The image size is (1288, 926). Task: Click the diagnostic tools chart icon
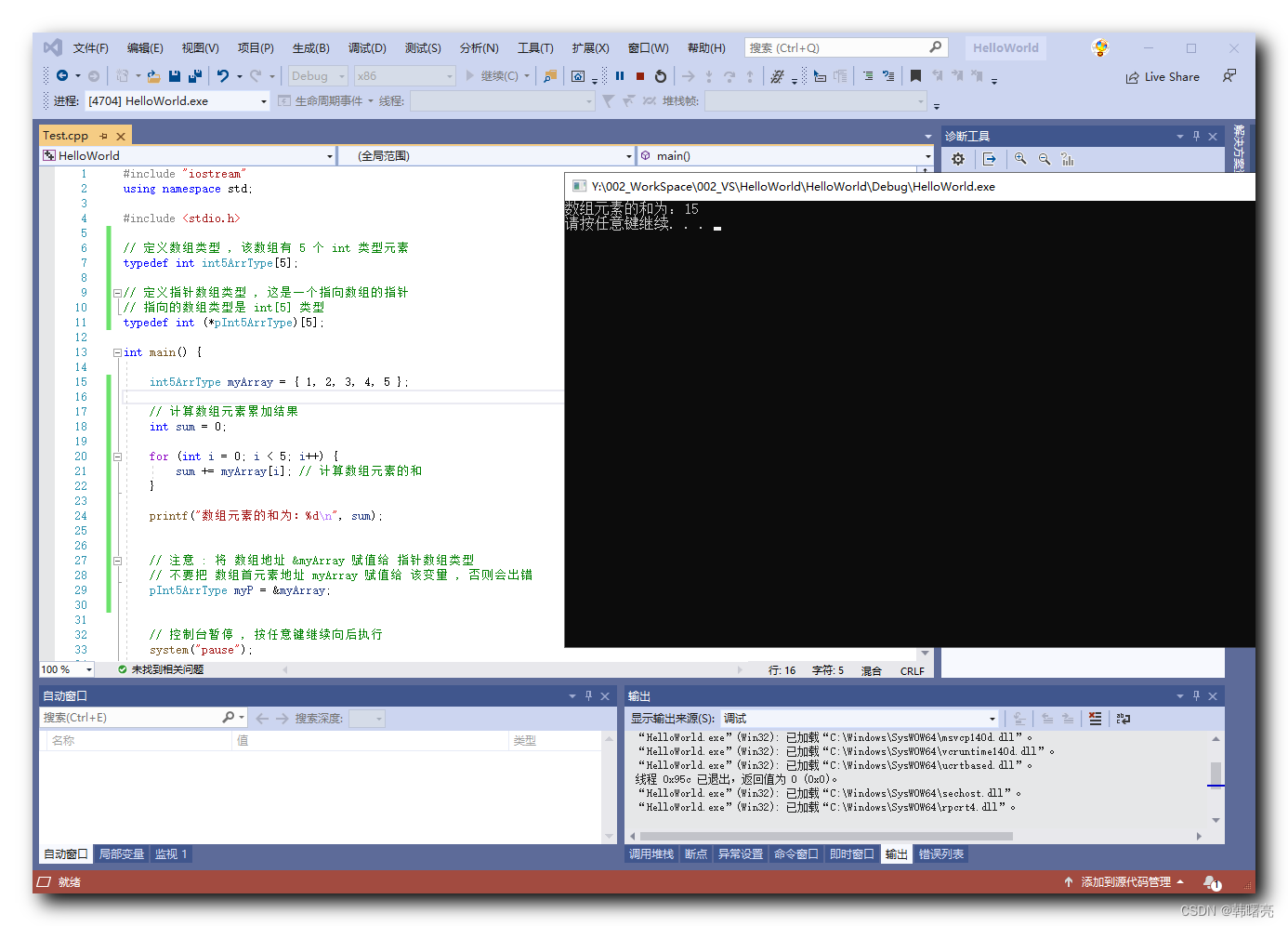point(1068,159)
